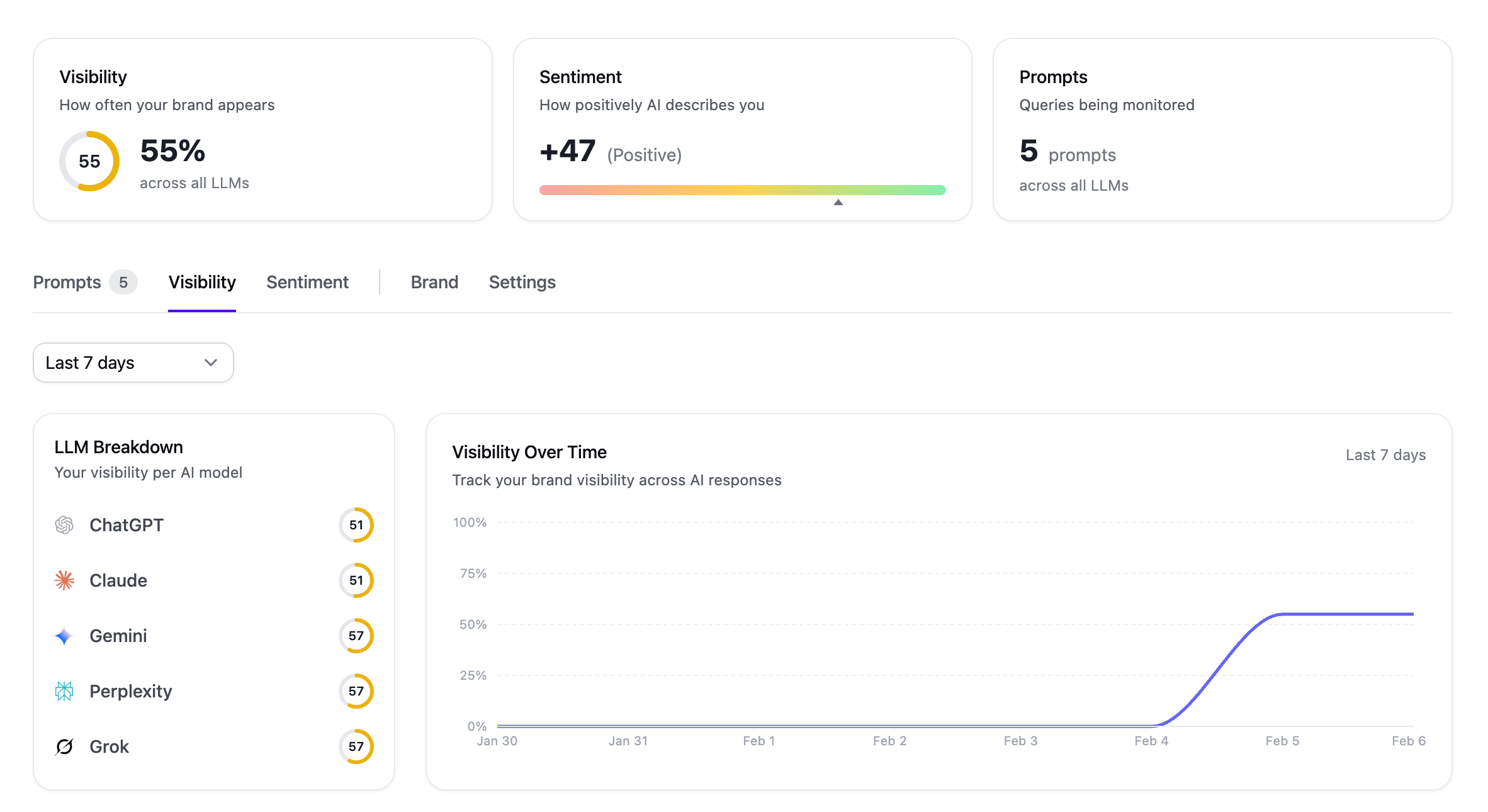Click the Perplexity logo icon
Screen dimensions: 1488x812
[x=64, y=691]
